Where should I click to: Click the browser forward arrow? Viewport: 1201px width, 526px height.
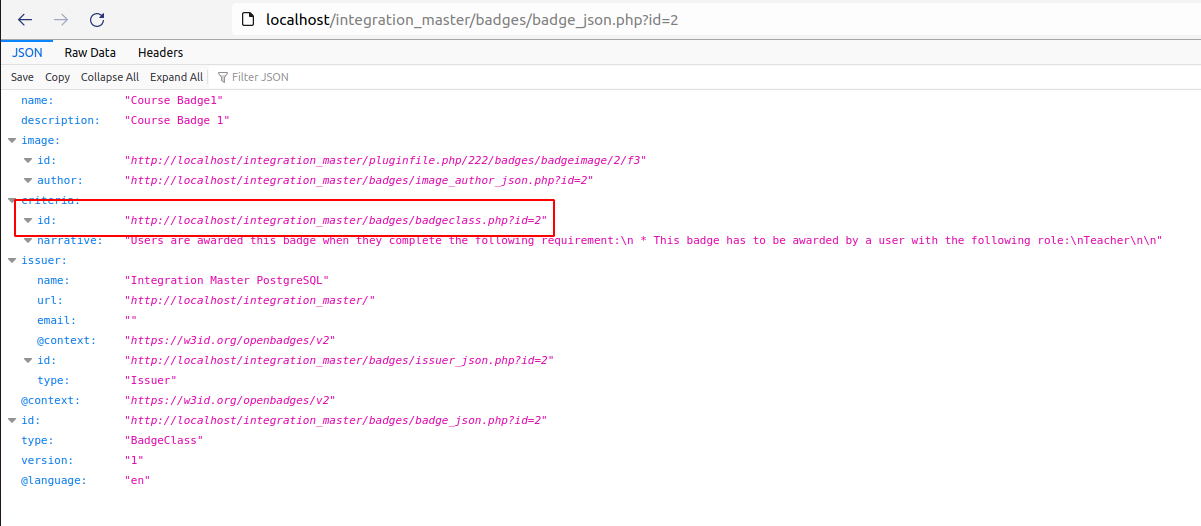tap(61, 20)
